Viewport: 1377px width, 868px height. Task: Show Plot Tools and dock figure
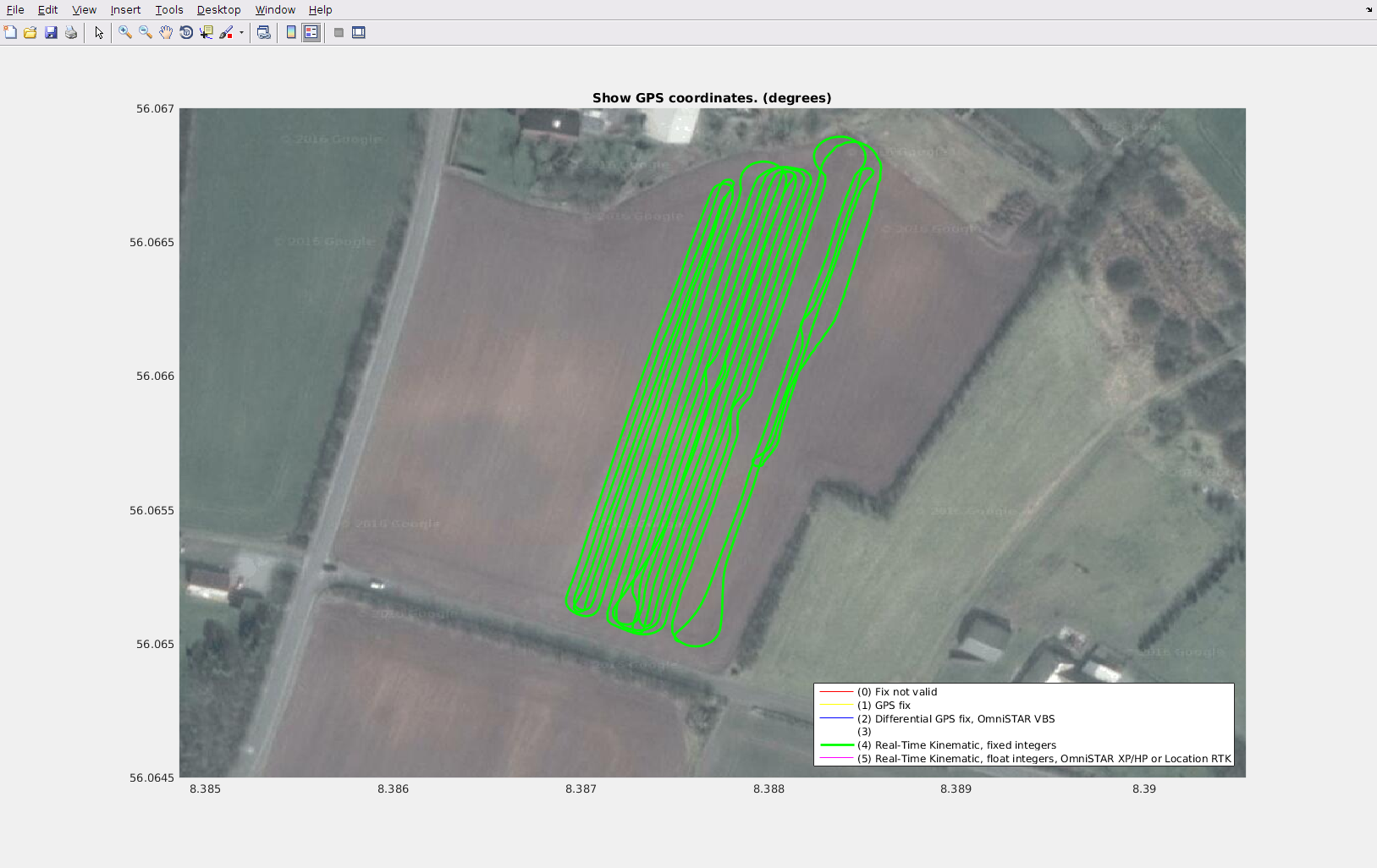[x=359, y=32]
